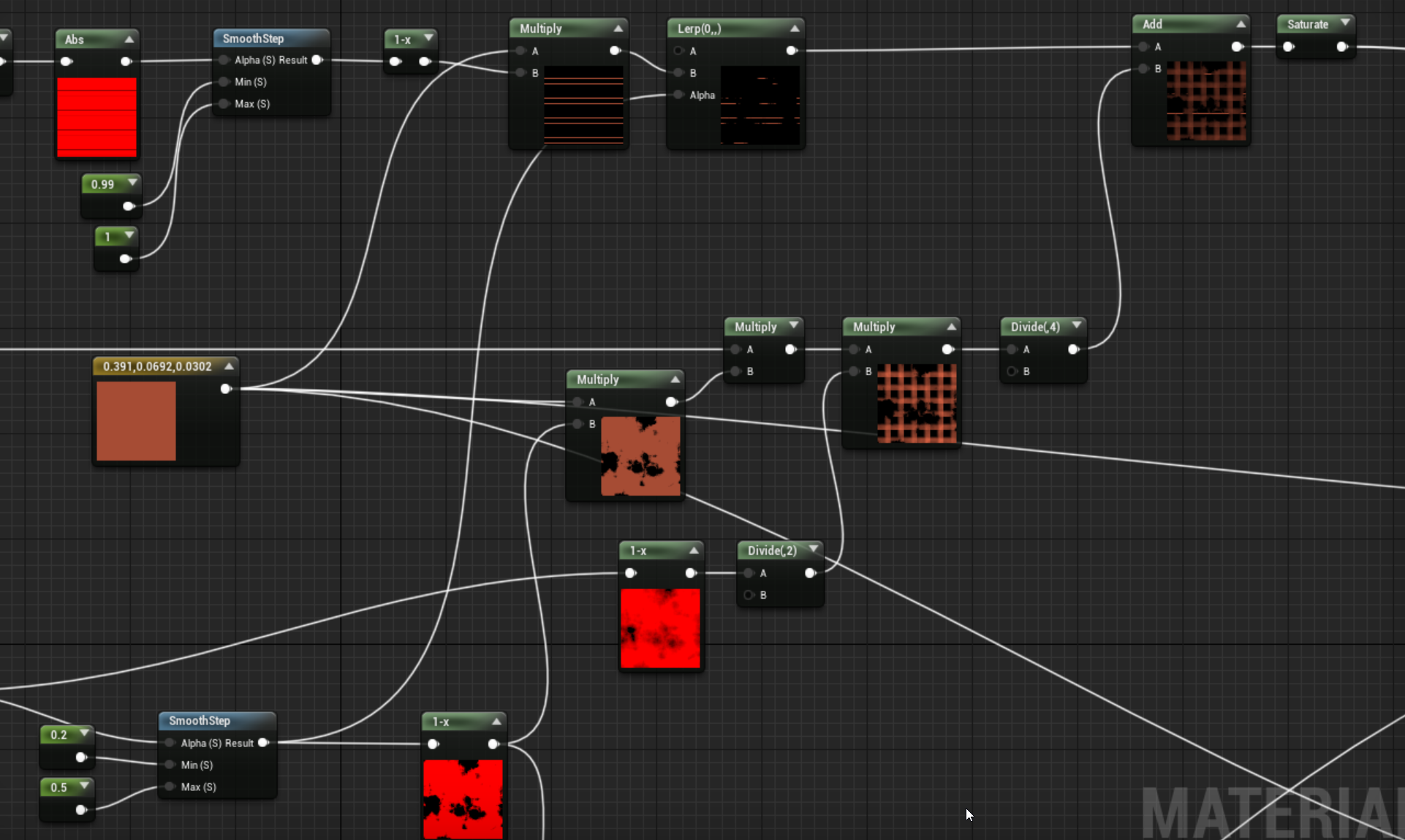
Task: Click the top Multiply node B input pin
Action: [x=521, y=73]
